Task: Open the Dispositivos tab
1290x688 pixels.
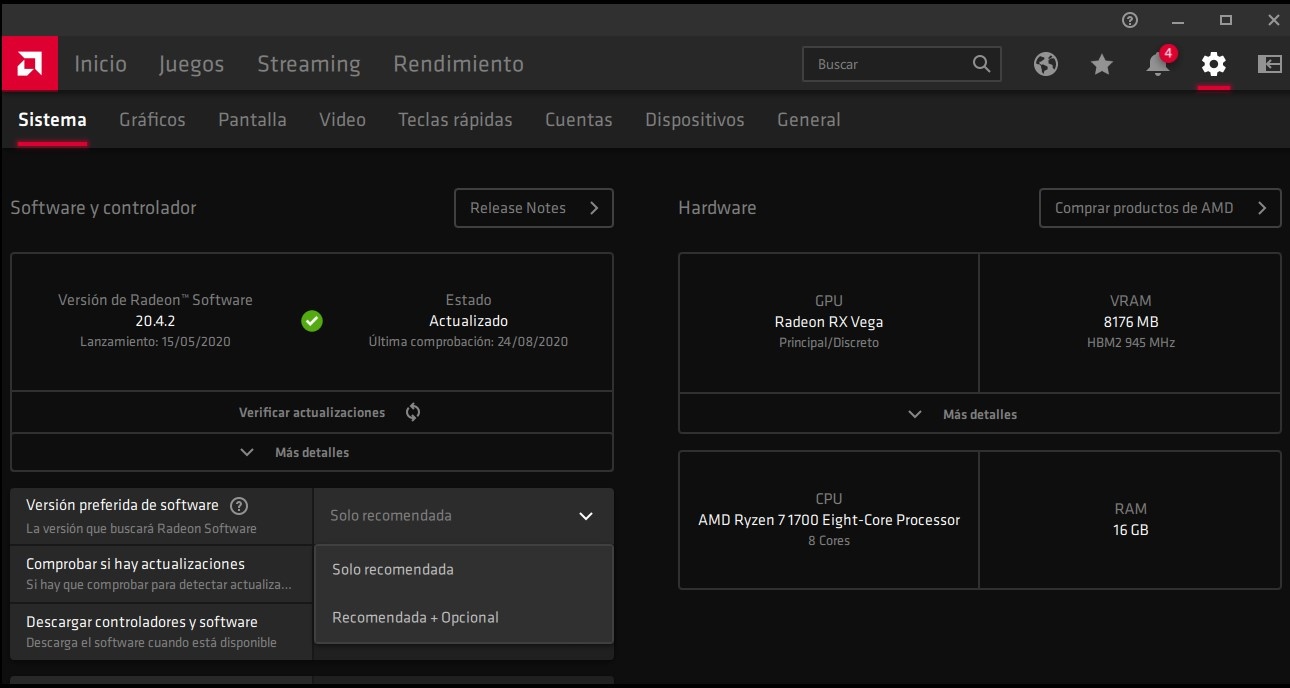Action: click(x=695, y=120)
